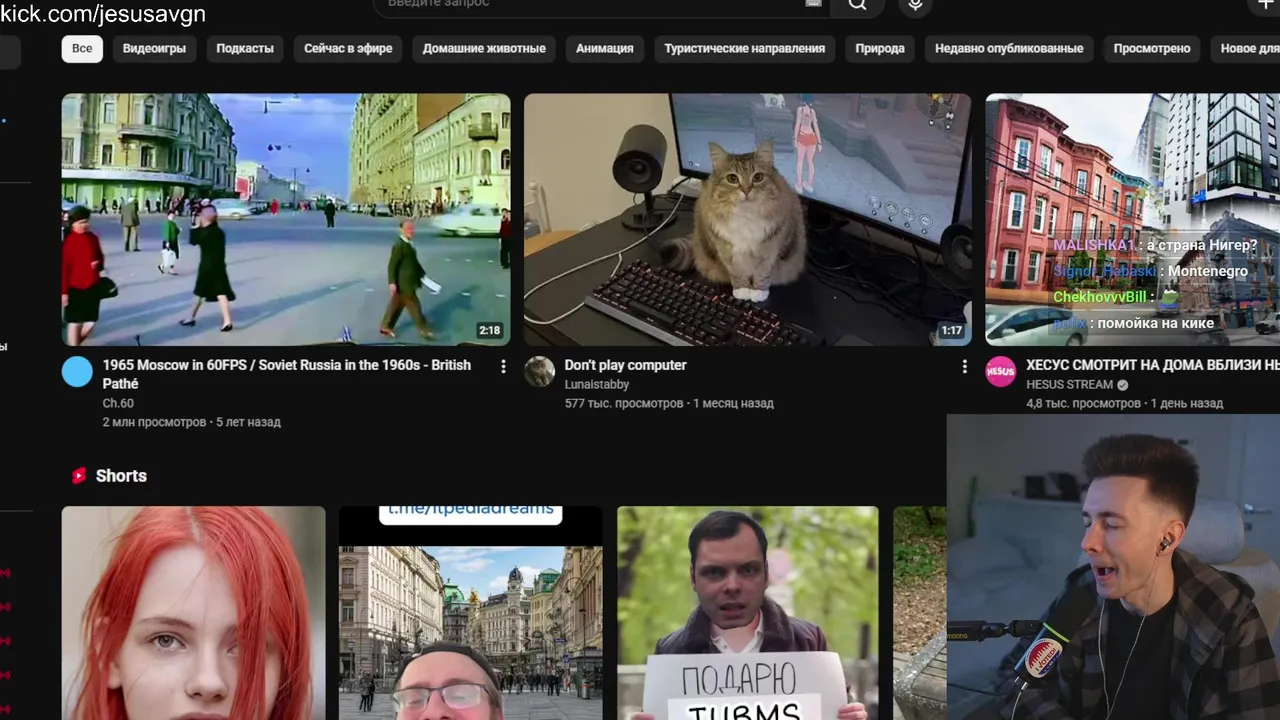Viewport: 1280px width, 720px height.
Task: Open the red-haired girl Short
Action: click(x=193, y=613)
